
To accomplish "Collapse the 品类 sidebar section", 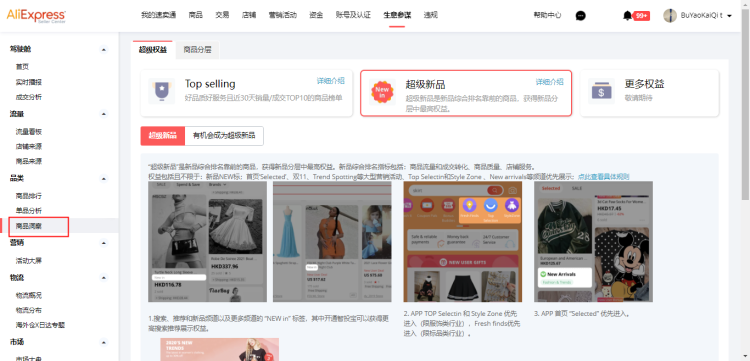I will [x=104, y=178].
